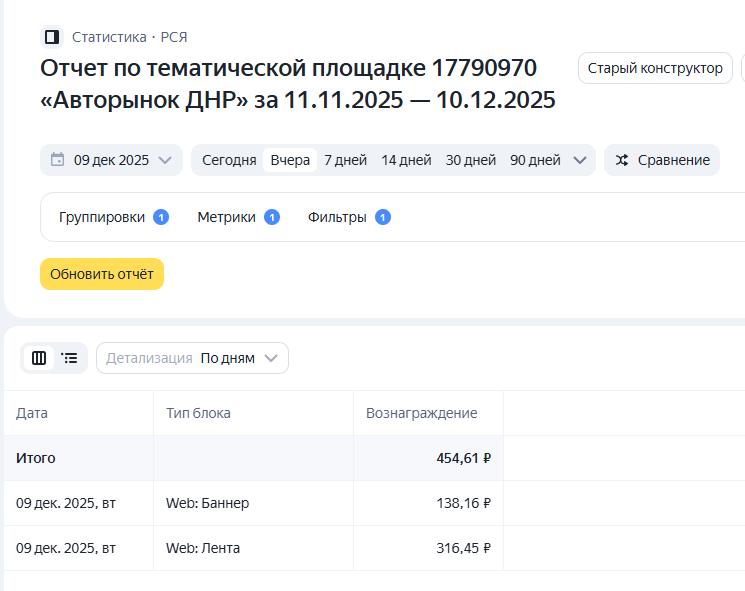Click the Группировки count badge

[161, 217]
